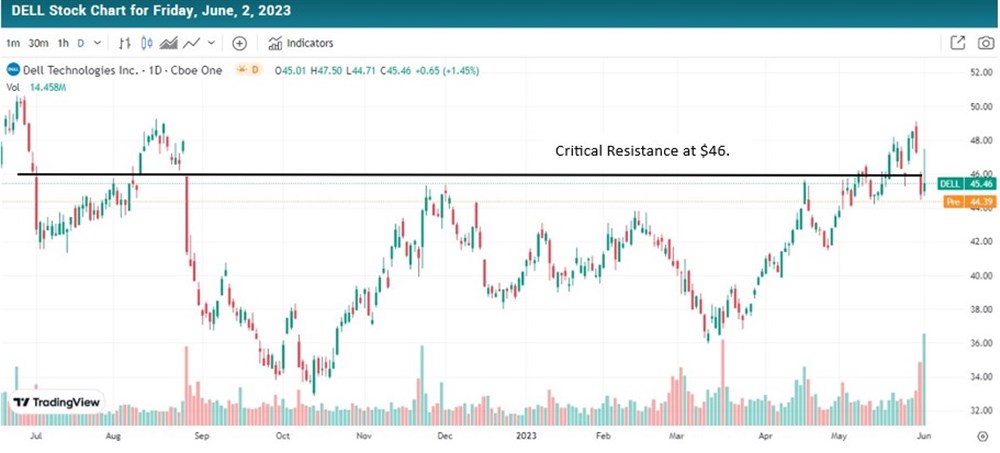The image size is (1000, 453).
Task: Select the bars chart style icon
Action: pos(126,43)
